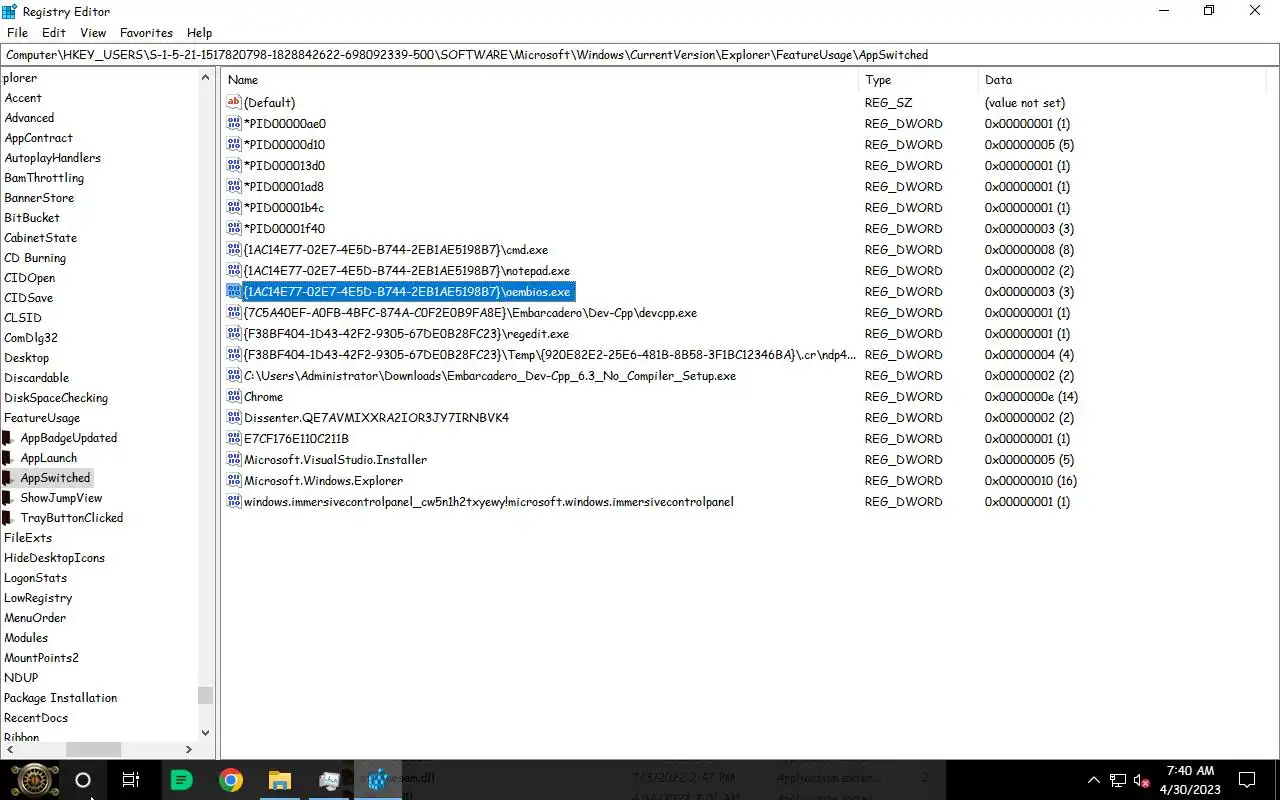The width and height of the screenshot is (1280, 800).
Task: Click the DWORD icon for Chrome value
Action: point(234,396)
